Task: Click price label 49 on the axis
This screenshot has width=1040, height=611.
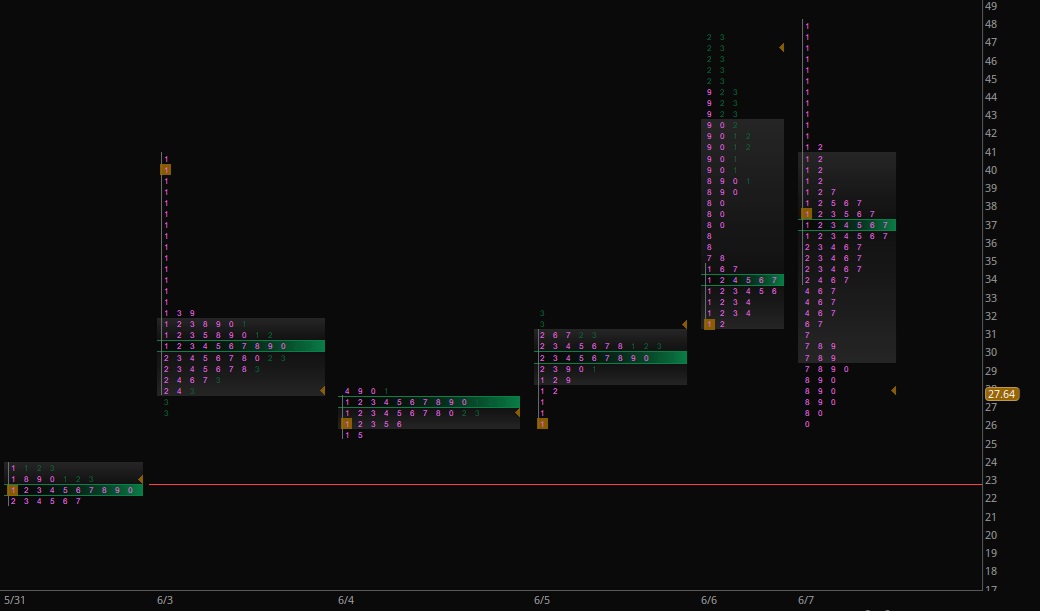Action: coord(991,6)
